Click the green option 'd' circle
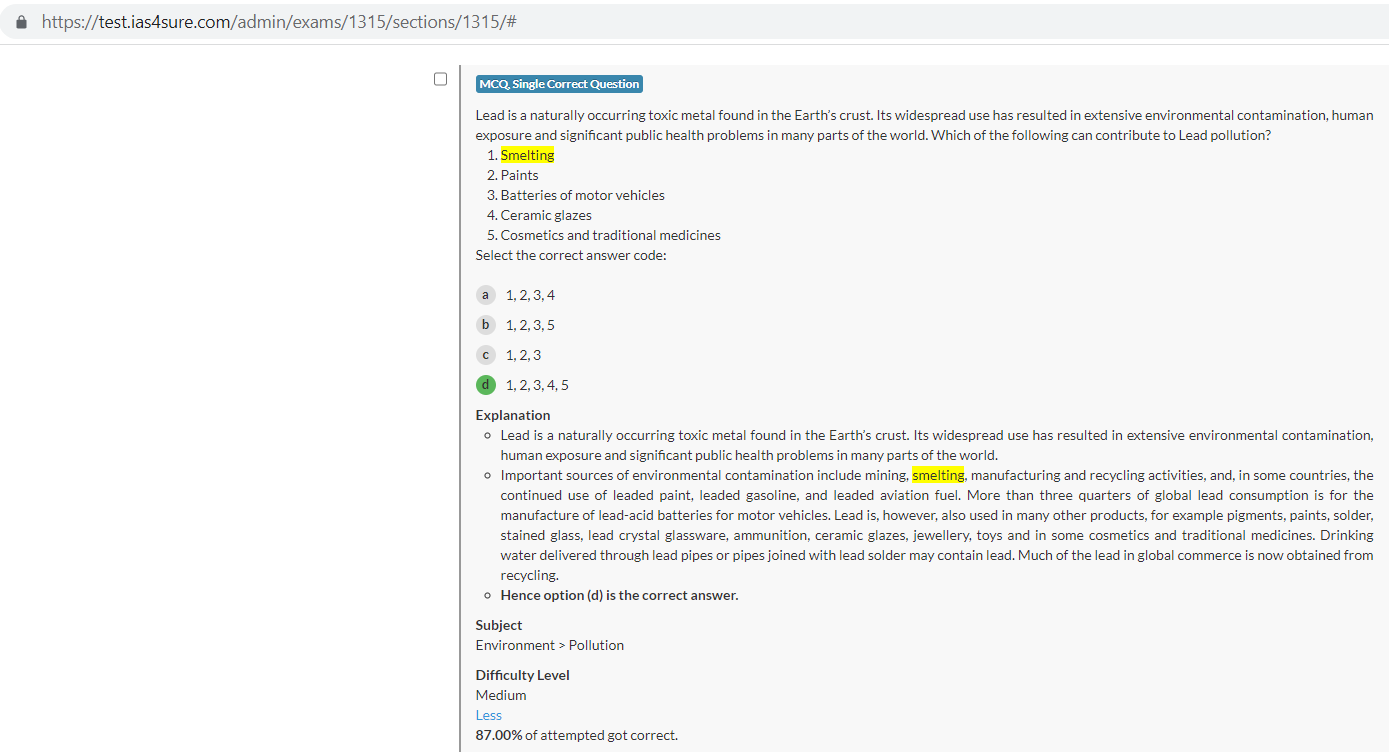This screenshot has height=752, width=1389. [x=485, y=385]
